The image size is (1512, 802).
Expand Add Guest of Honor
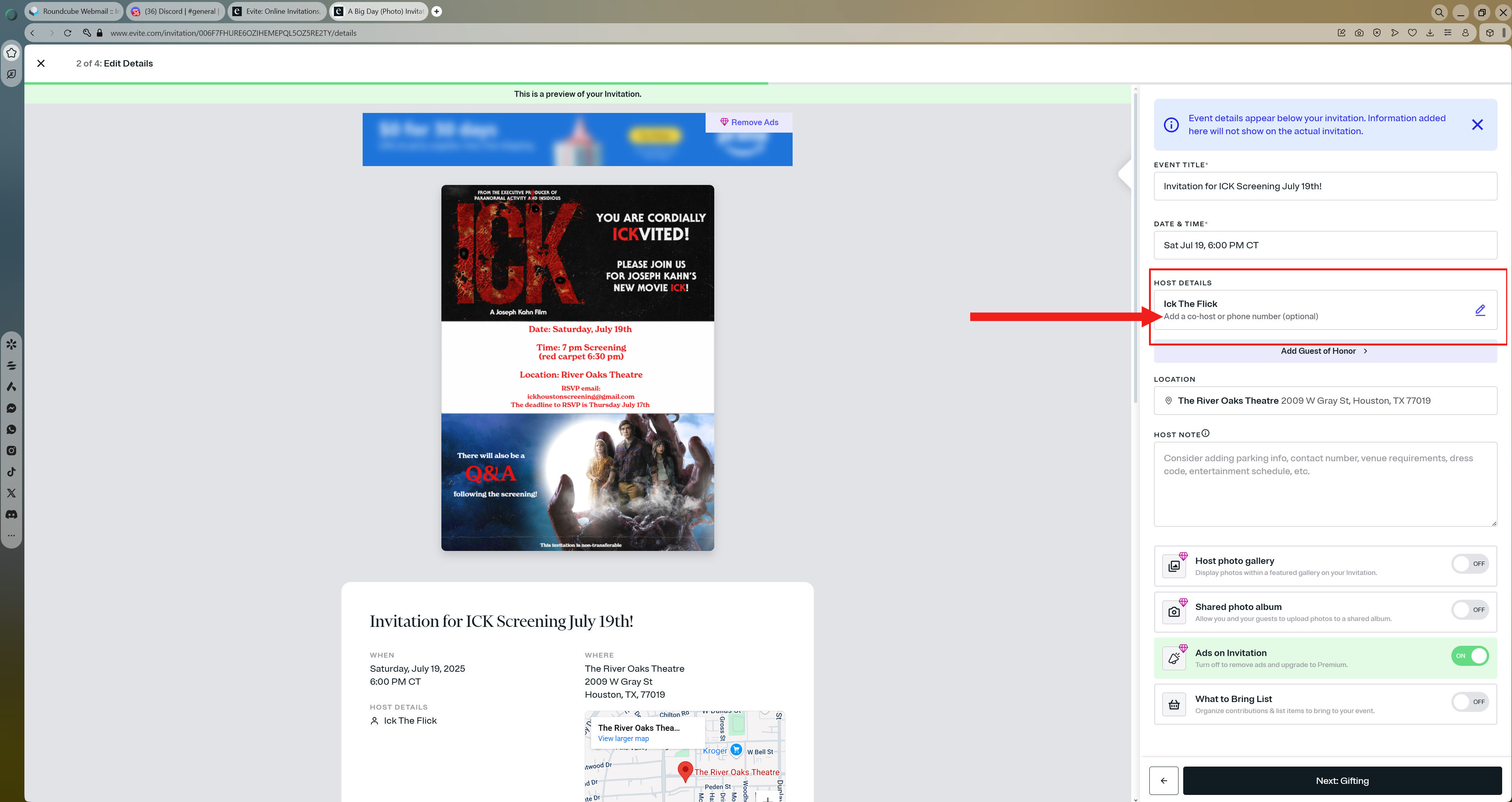[x=1325, y=351]
